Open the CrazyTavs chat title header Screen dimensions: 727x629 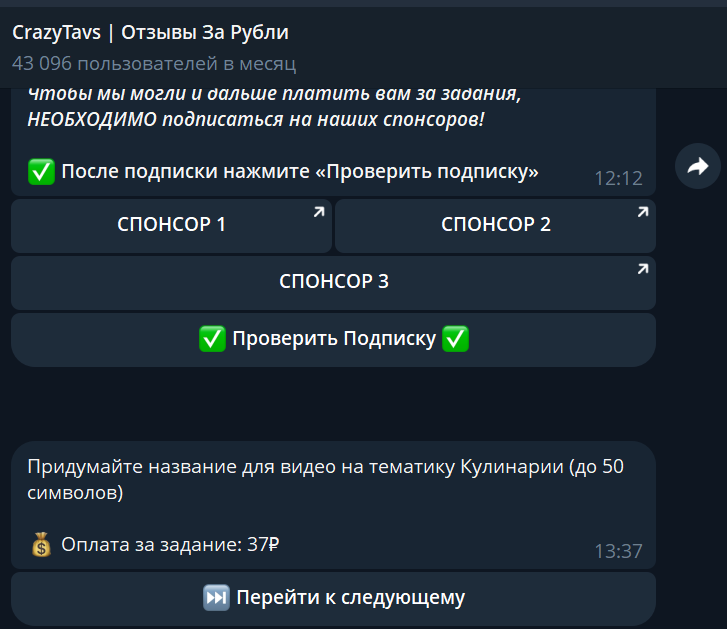150,33
